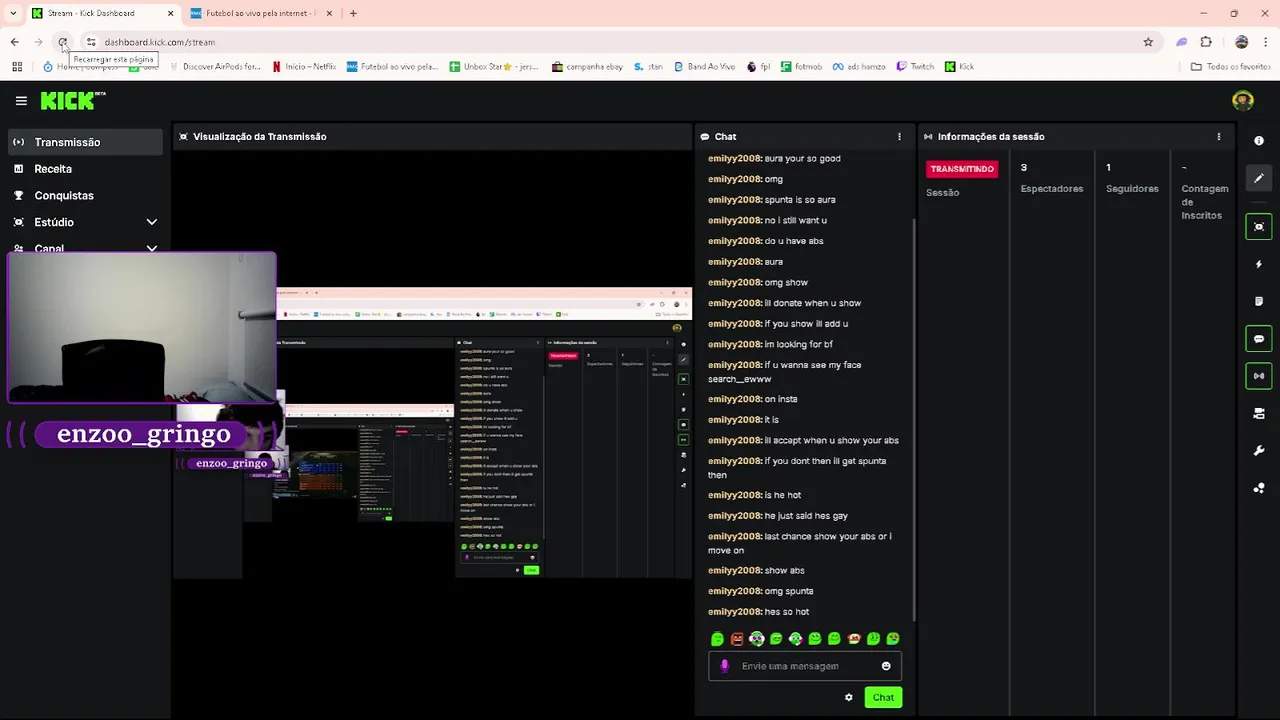Image resolution: width=1280 pixels, height=720 pixels.
Task: Open the info icon in right sidebar
Action: click(x=1259, y=141)
